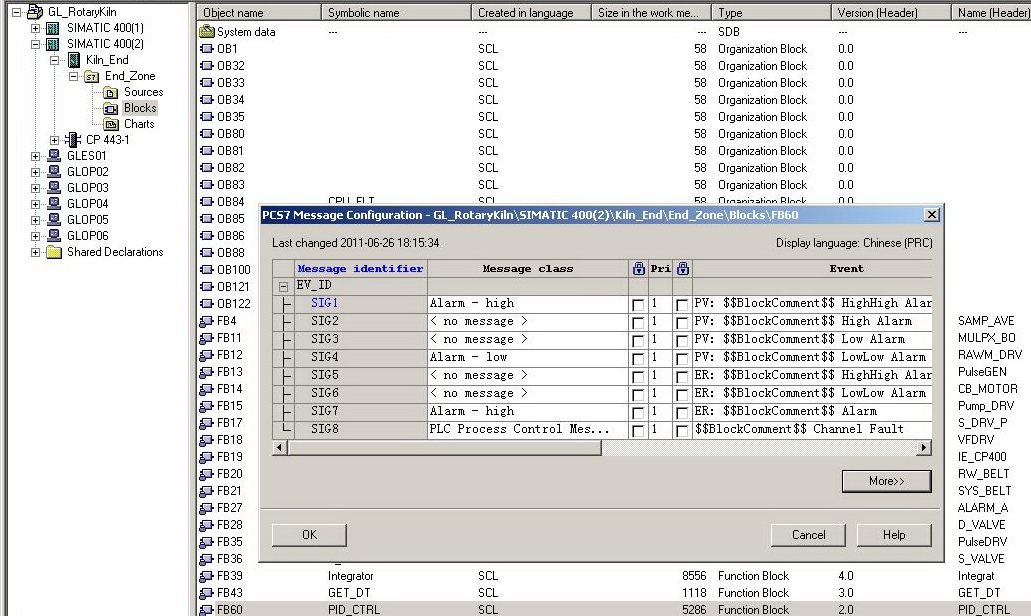The image size is (1031, 616).
Task: Click the GLOP03 PC station icon
Action: pos(54,188)
